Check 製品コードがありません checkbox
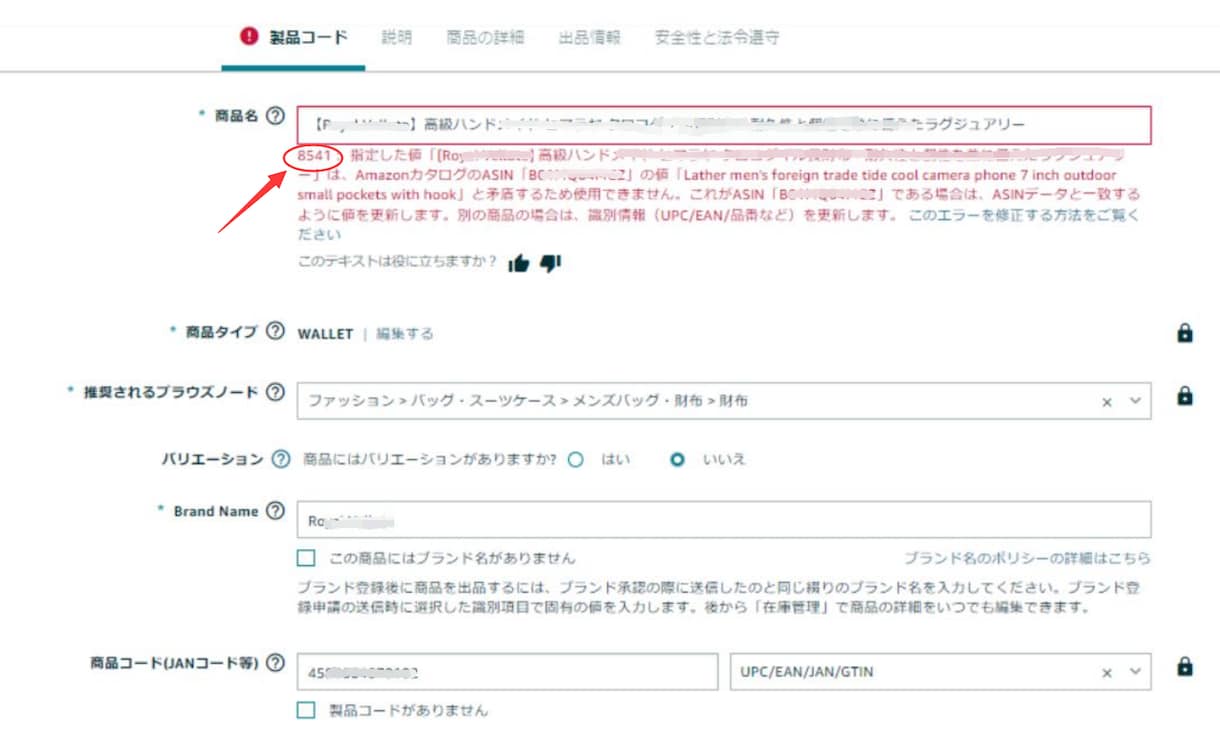This screenshot has height=729, width=1220. 306,710
